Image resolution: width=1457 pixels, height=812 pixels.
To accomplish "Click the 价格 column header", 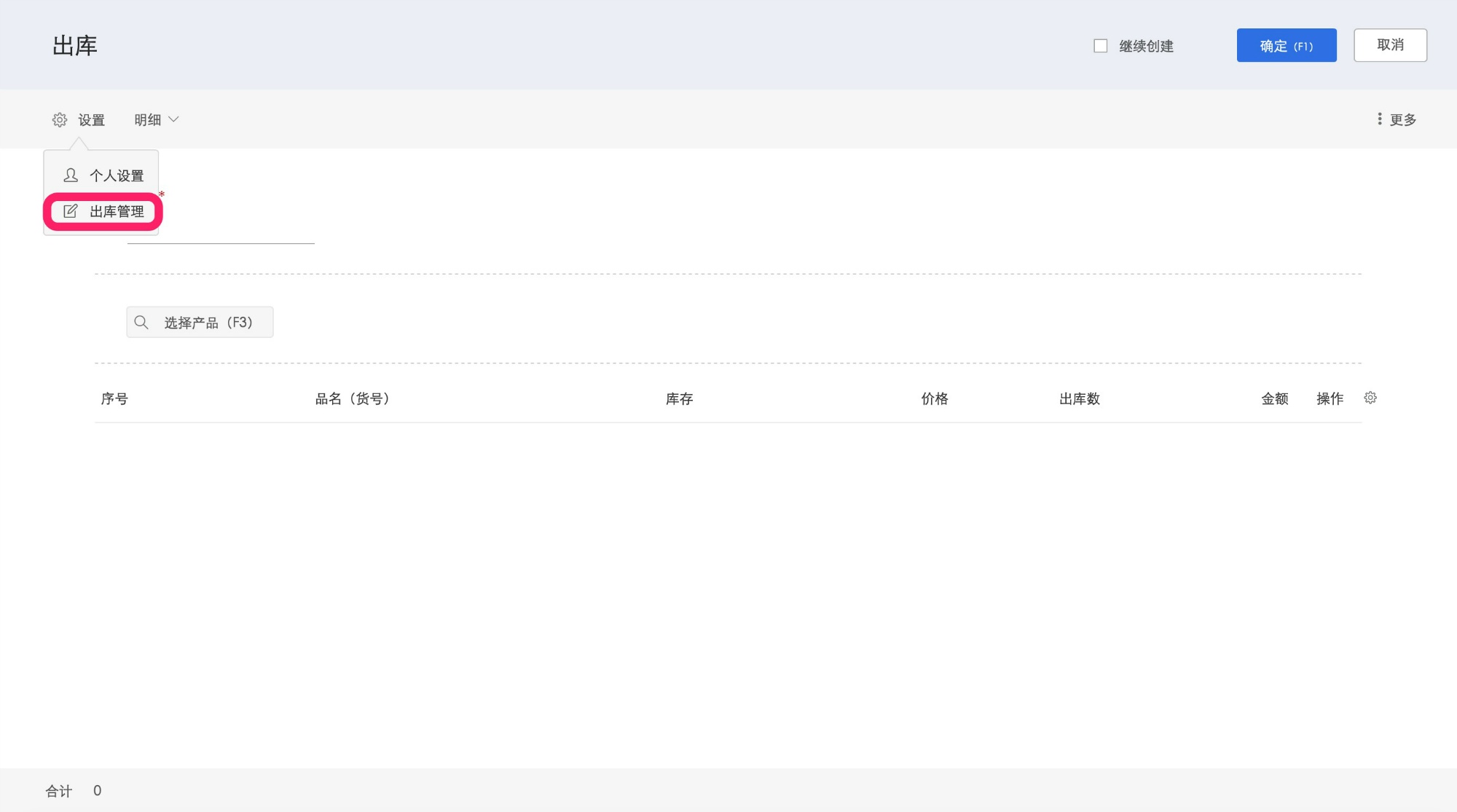I will (935, 398).
